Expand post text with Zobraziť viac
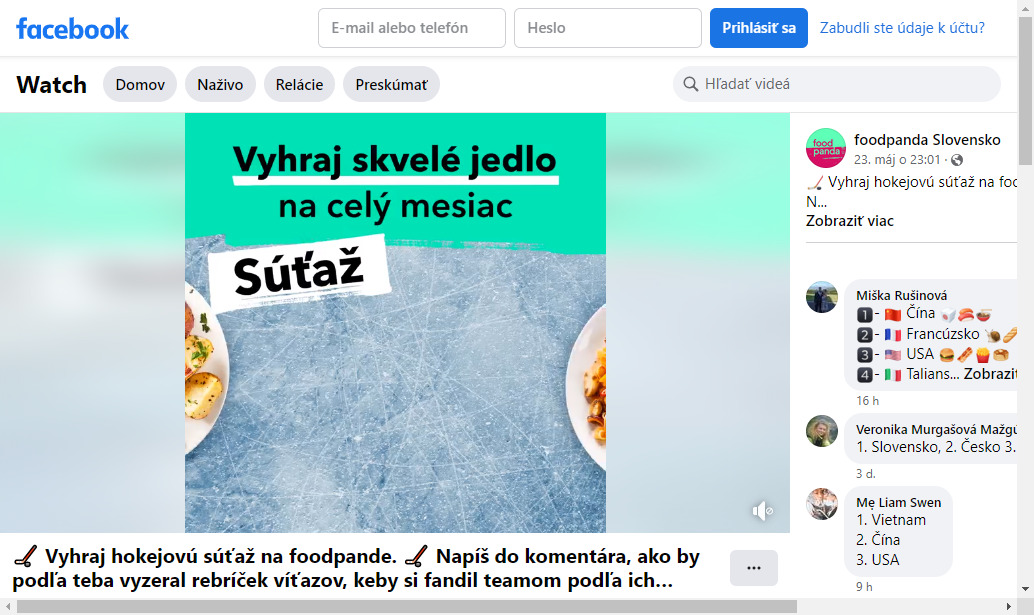 pyautogui.click(x=849, y=221)
